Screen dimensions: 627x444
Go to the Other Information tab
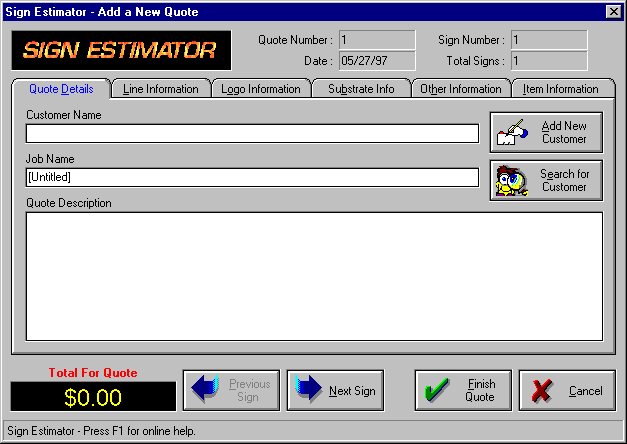461,89
